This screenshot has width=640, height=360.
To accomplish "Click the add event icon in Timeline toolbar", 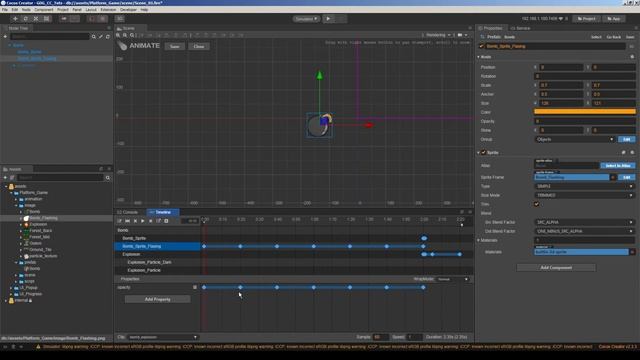I will pos(166,221).
